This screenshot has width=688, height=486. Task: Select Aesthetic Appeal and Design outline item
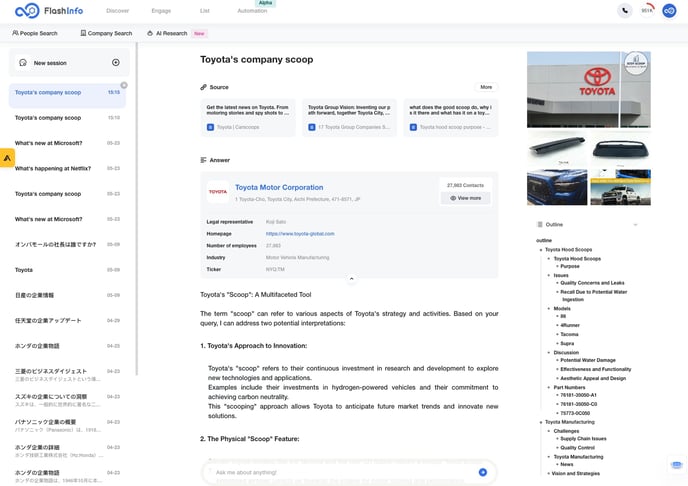(593, 378)
